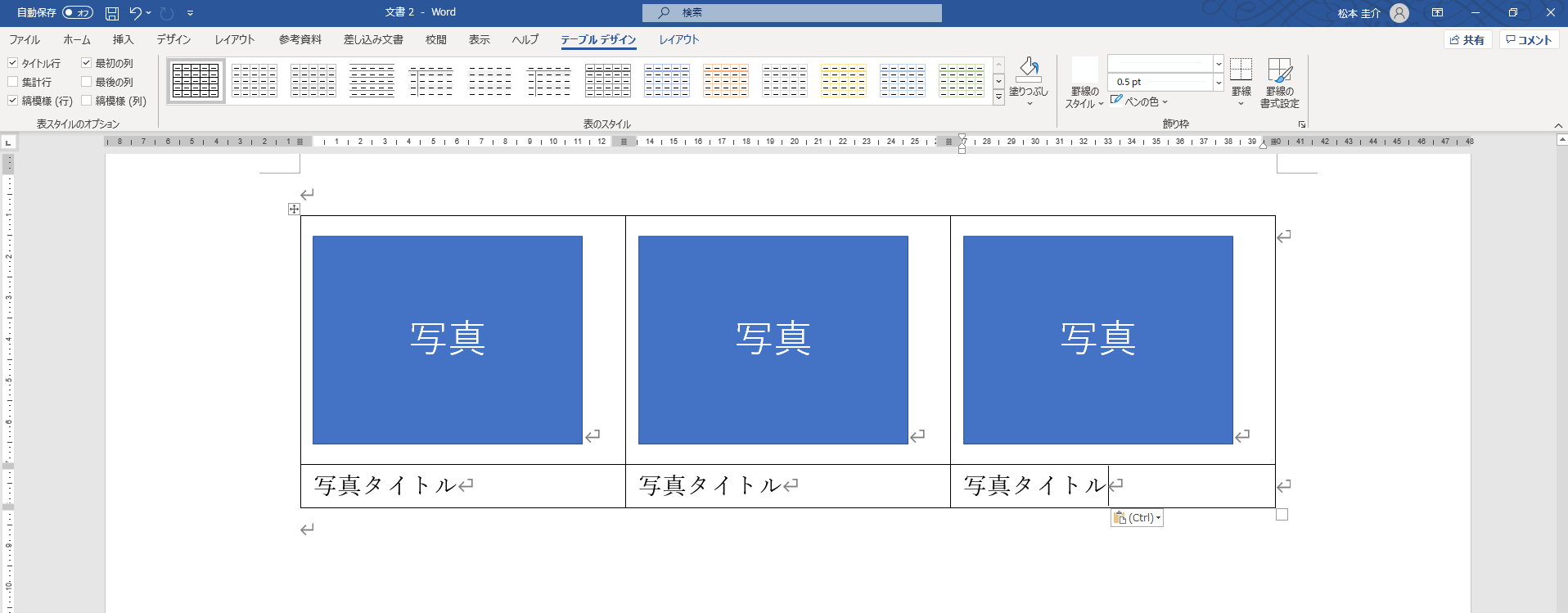Click the Redo icon in title bar
Image resolution: width=1568 pixels, height=613 pixels.
167,13
